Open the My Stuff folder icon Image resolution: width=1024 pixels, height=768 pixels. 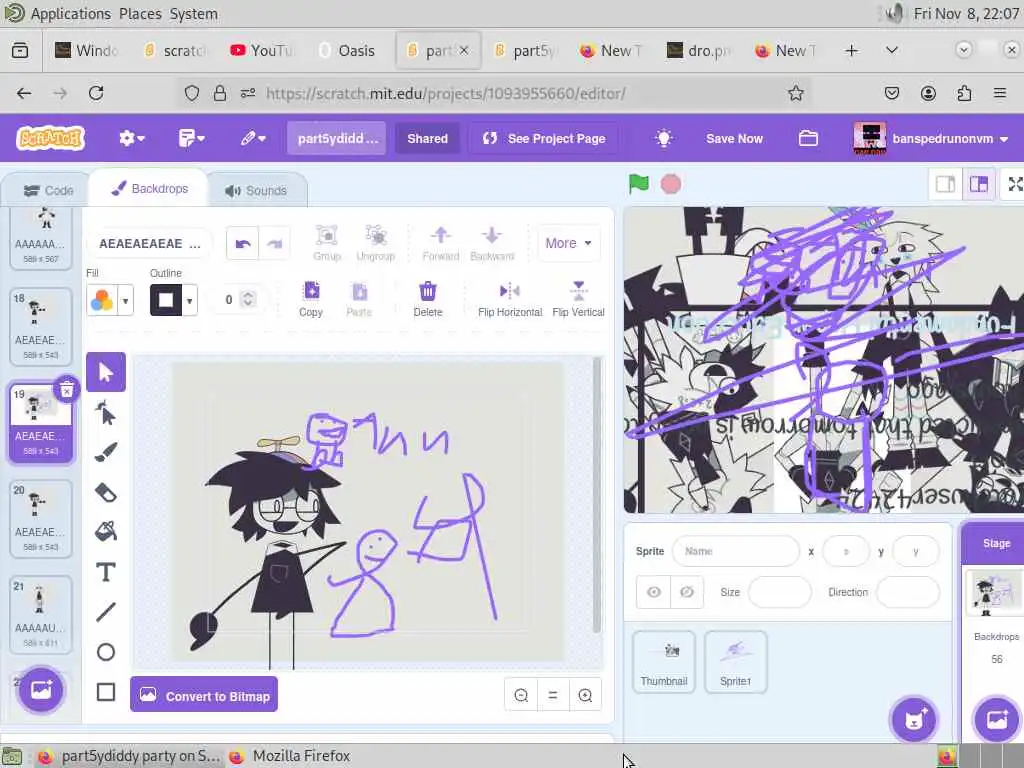coord(808,138)
